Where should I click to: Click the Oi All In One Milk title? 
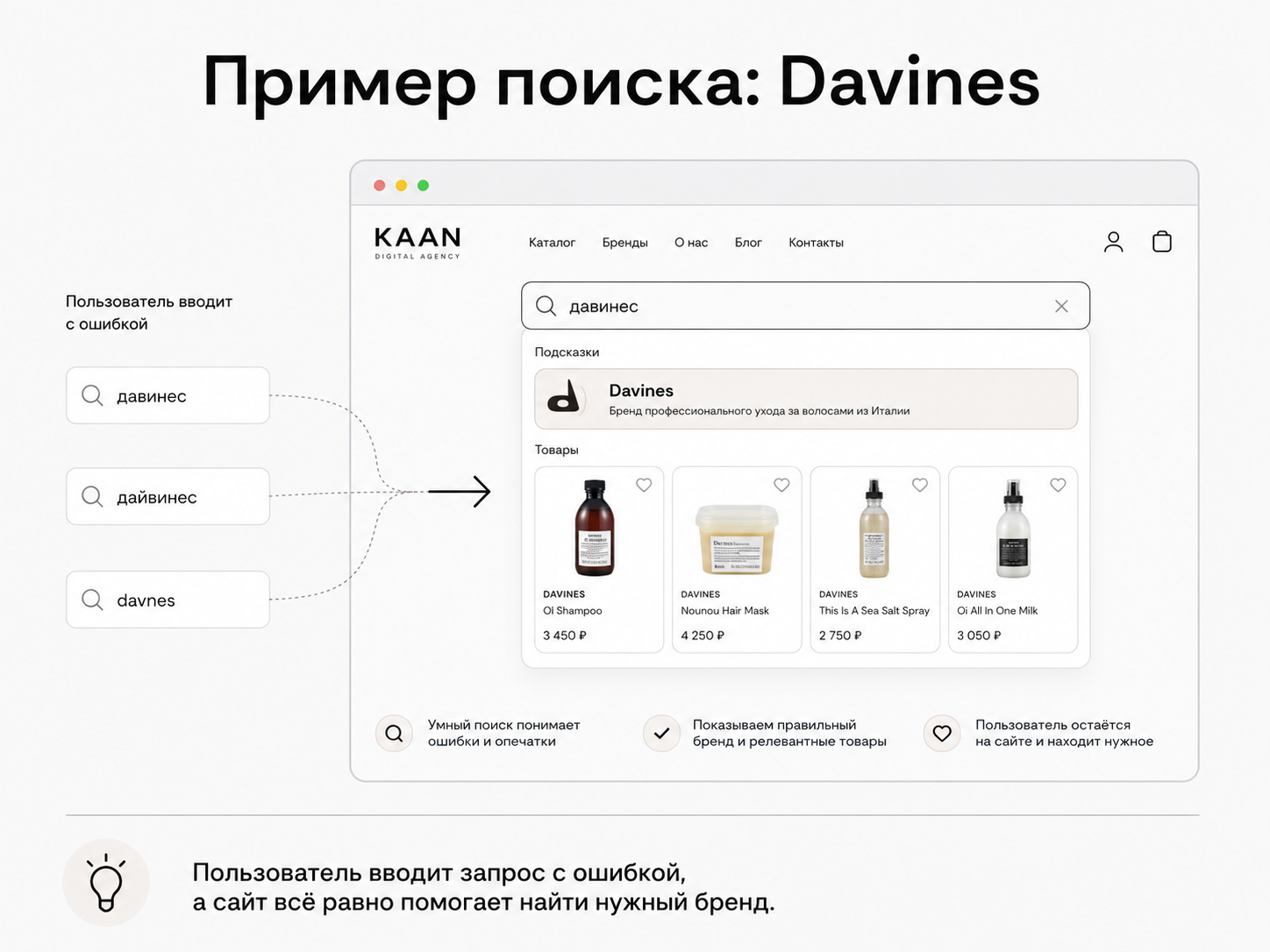click(x=997, y=611)
